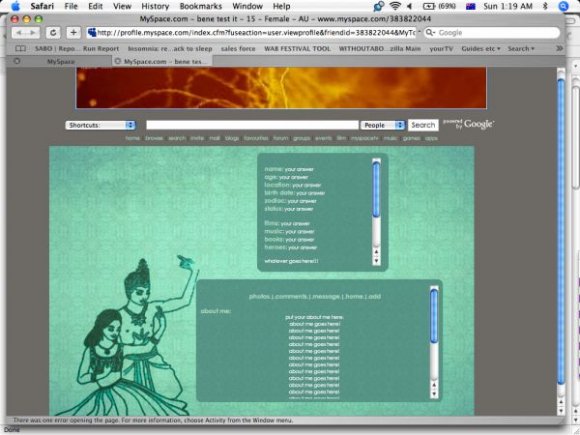This screenshot has height=435, width=580.
Task: Click the blogs link in MySpace navigation
Action: point(232,138)
